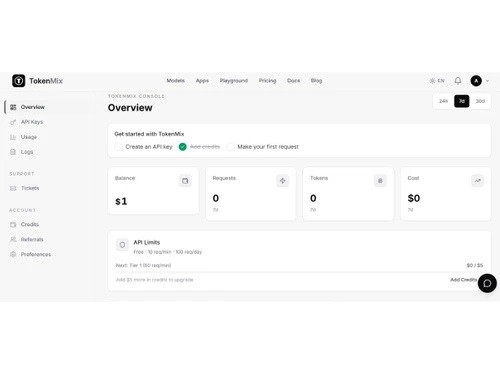Check the Make your first request circle
The image size is (500, 375).
(x=230, y=147)
